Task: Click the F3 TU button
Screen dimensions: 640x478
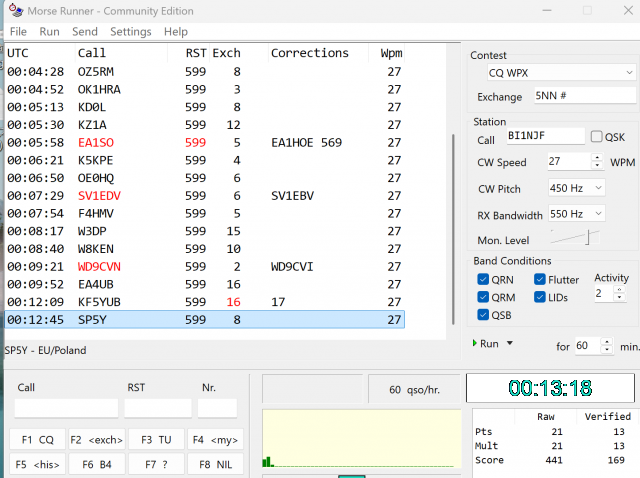Action: tap(156, 440)
